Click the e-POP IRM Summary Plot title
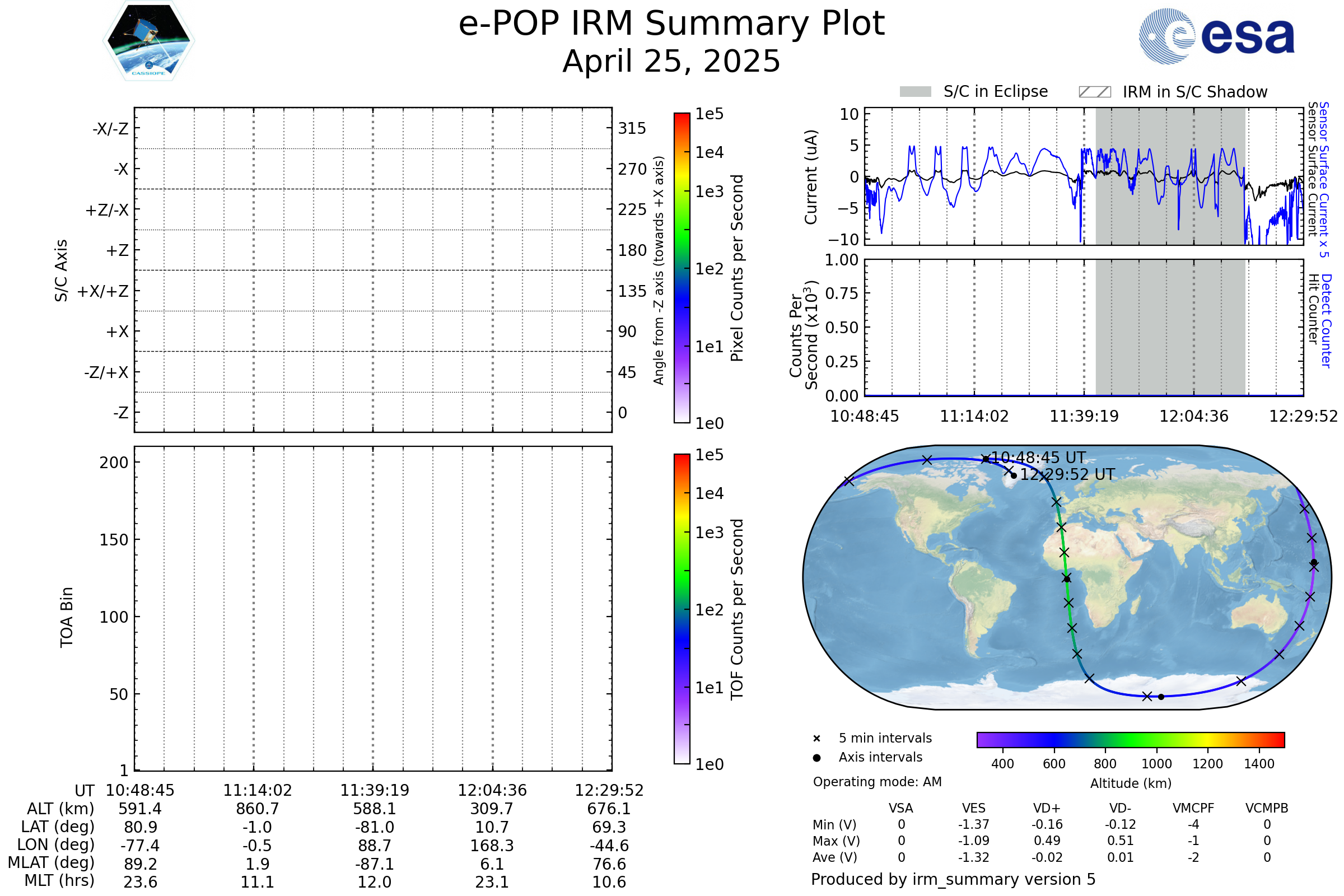Screen dimensions: 1344x896 [x=671, y=24]
